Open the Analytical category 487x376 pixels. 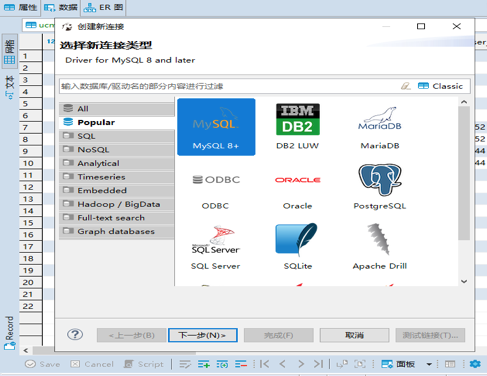pos(117,163)
